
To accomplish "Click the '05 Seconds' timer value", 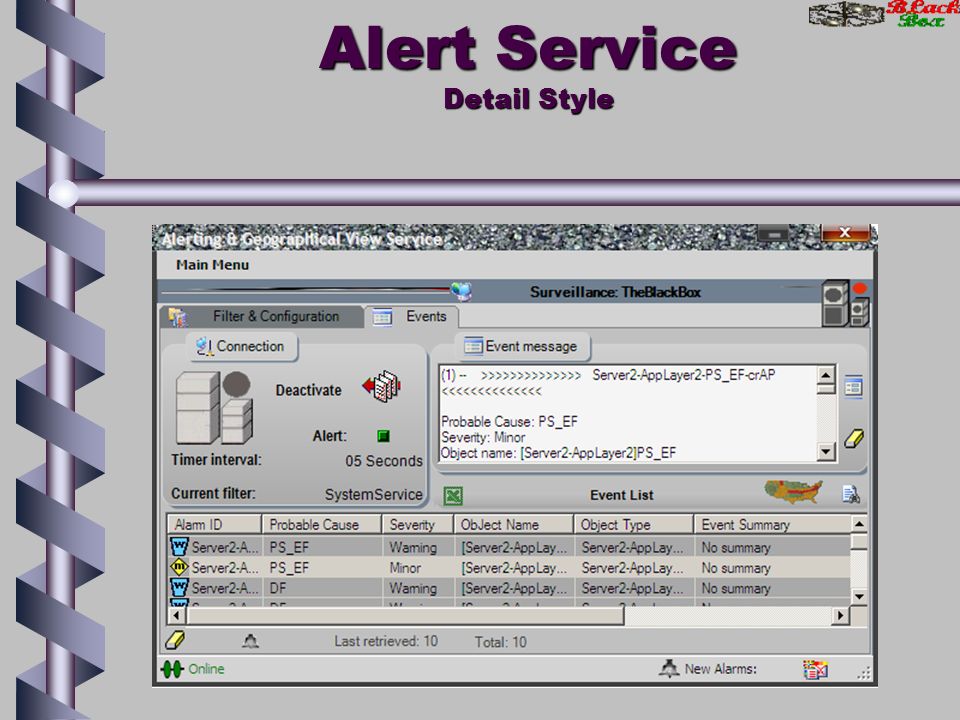I will 384,461.
